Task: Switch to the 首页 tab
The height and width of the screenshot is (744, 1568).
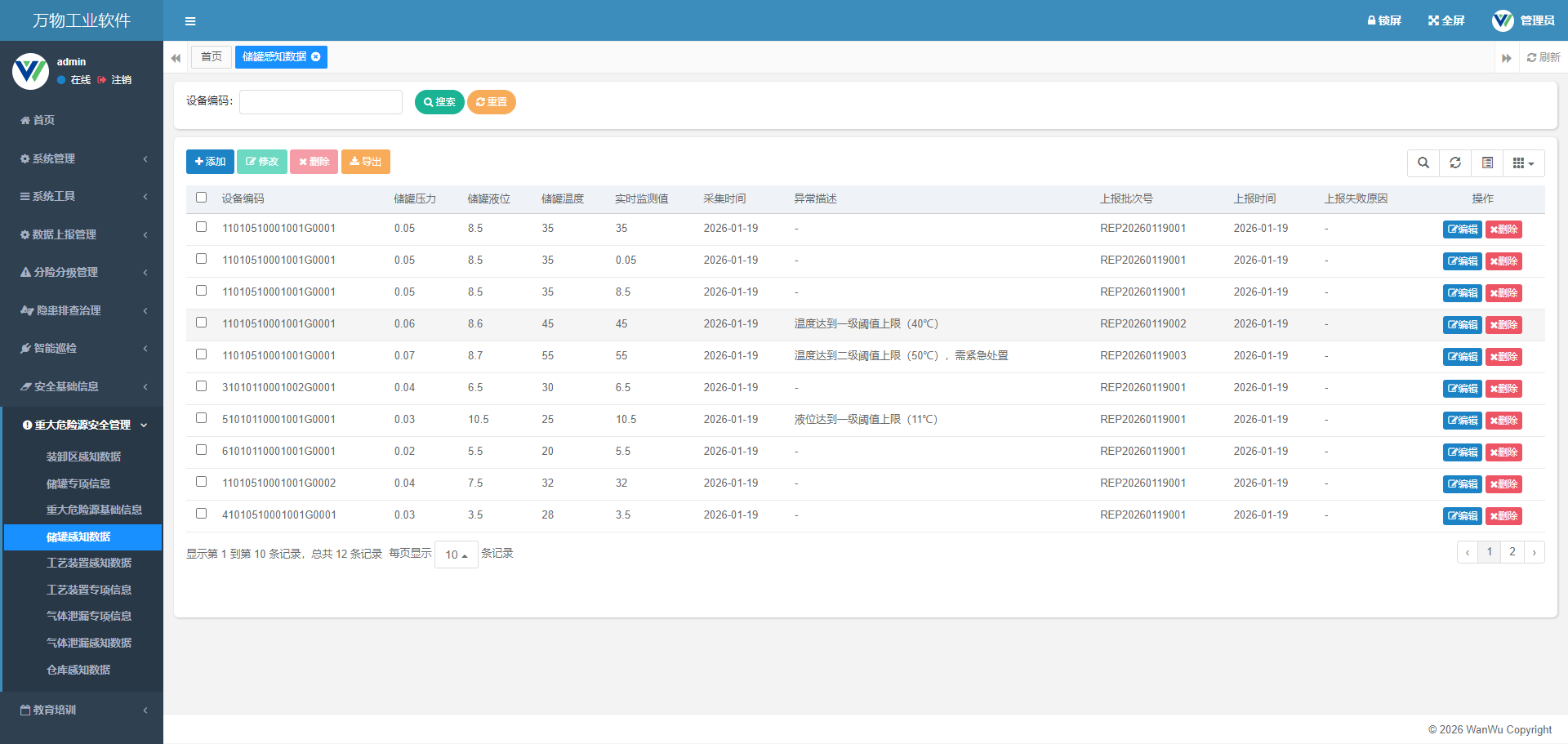Action: 212,57
